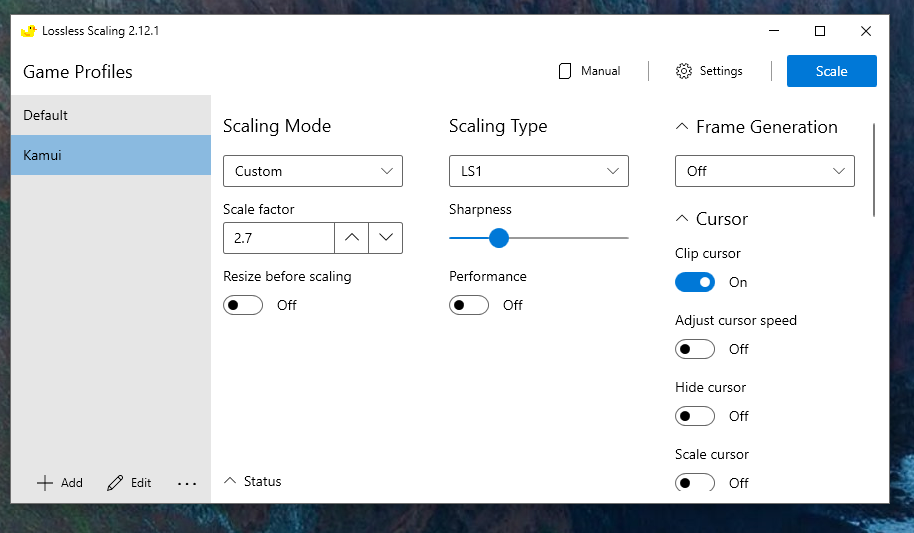Screen dimensions: 914x533
Task: Enable the Hide cursor switch
Action: pyautogui.click(x=695, y=416)
